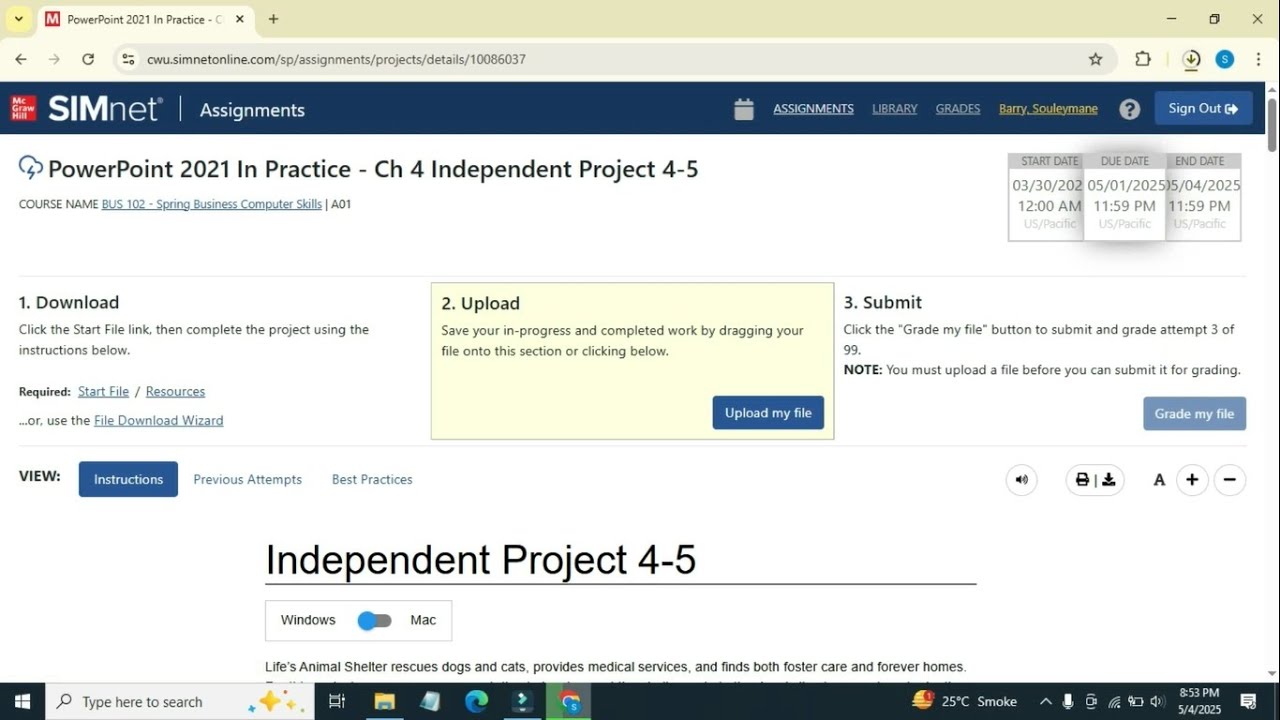The height and width of the screenshot is (720, 1280).
Task: Decrease text size with minus icon
Action: coord(1229,480)
